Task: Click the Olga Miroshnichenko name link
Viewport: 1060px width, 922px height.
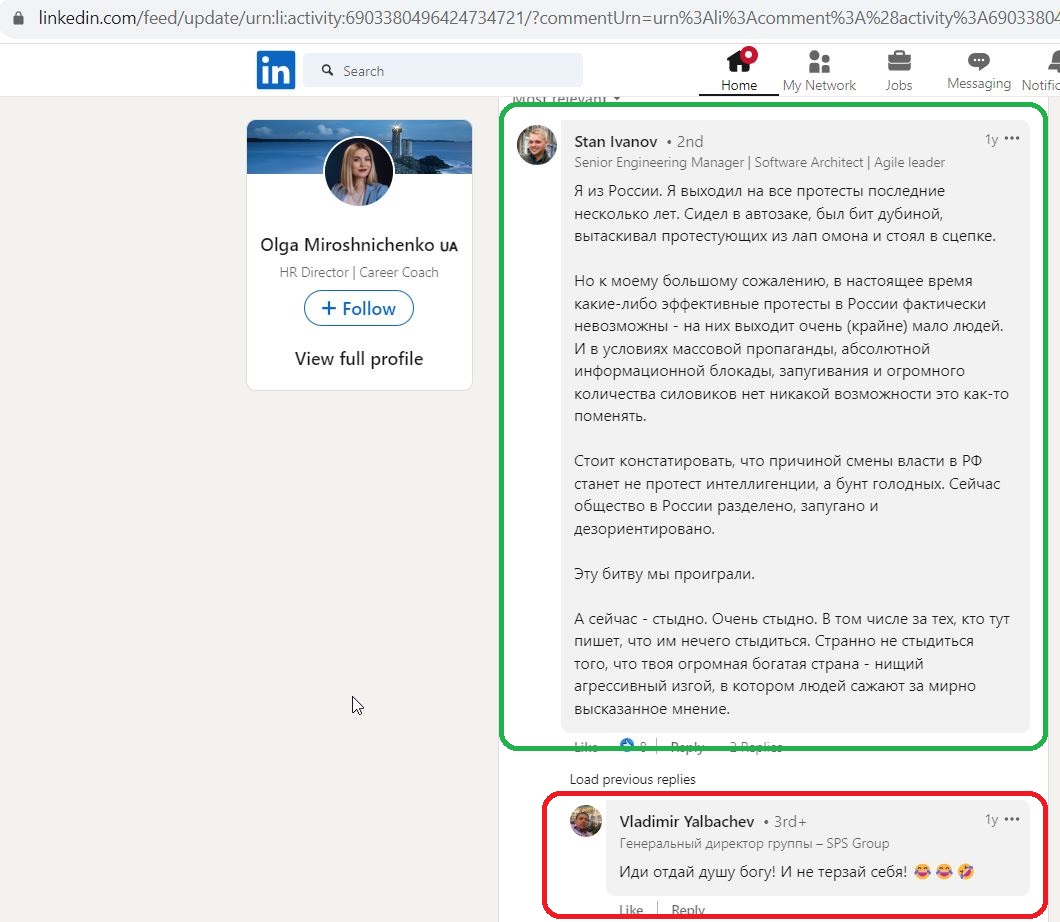Action: 359,245
